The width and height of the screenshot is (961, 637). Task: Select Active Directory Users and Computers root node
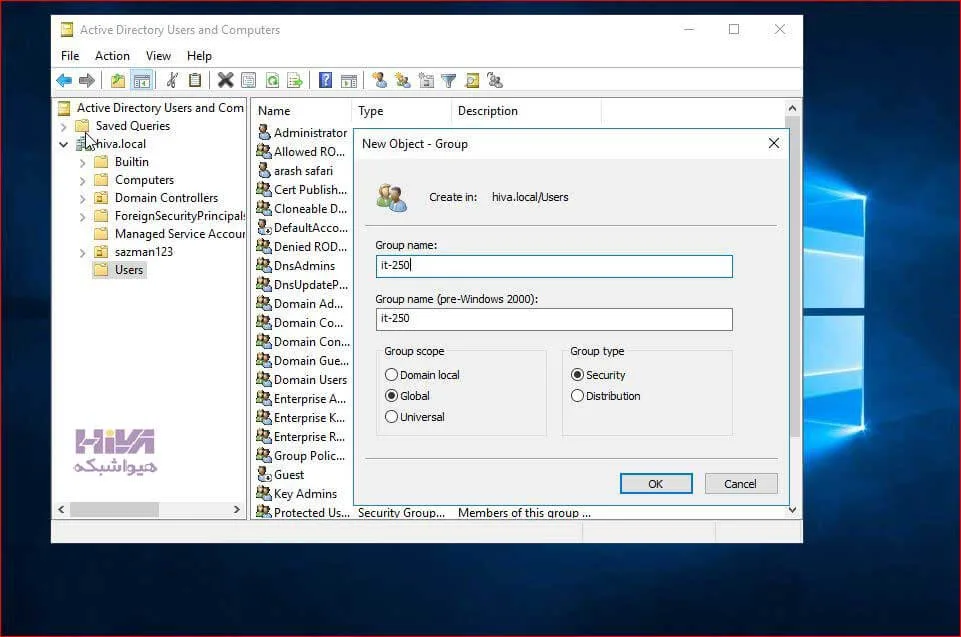[151, 108]
